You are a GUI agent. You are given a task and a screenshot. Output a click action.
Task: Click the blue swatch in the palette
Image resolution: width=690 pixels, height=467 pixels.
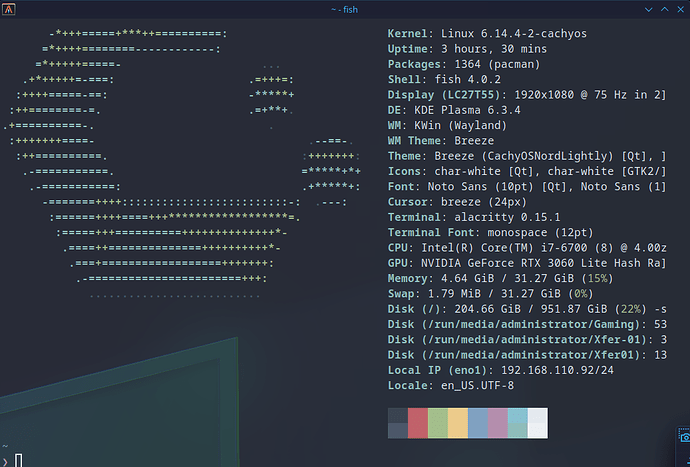click(478, 423)
